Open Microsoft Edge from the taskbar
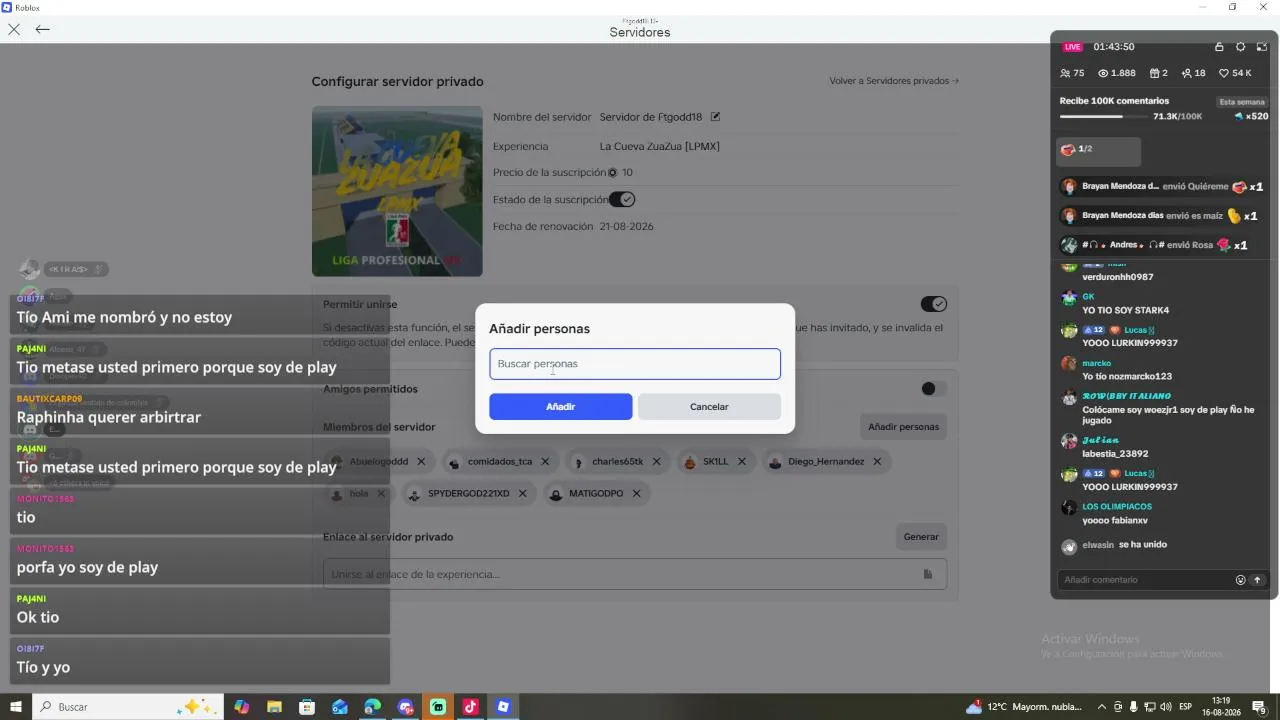 tap(372, 707)
